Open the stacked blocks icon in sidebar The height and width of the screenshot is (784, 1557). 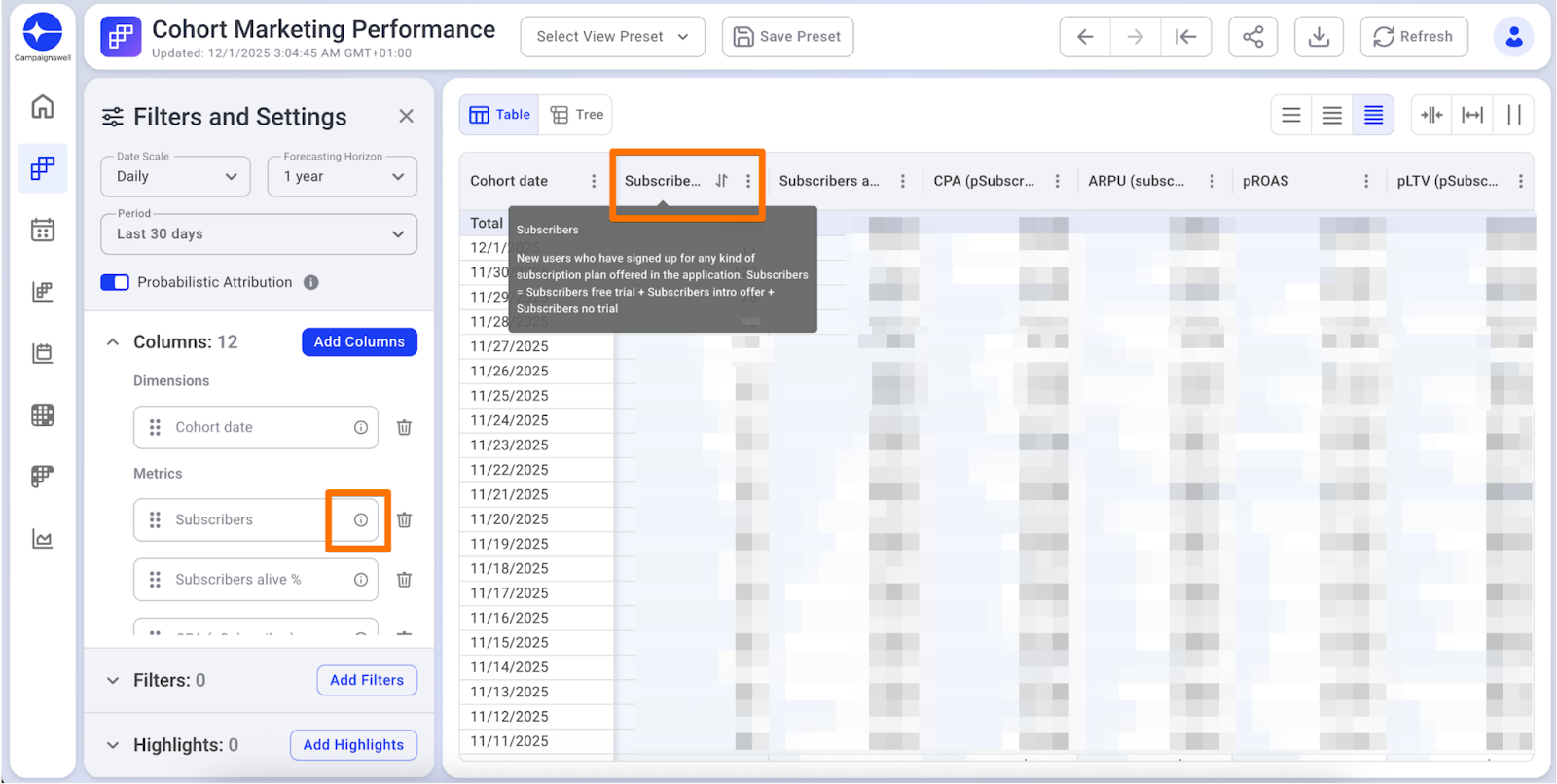pos(43,477)
